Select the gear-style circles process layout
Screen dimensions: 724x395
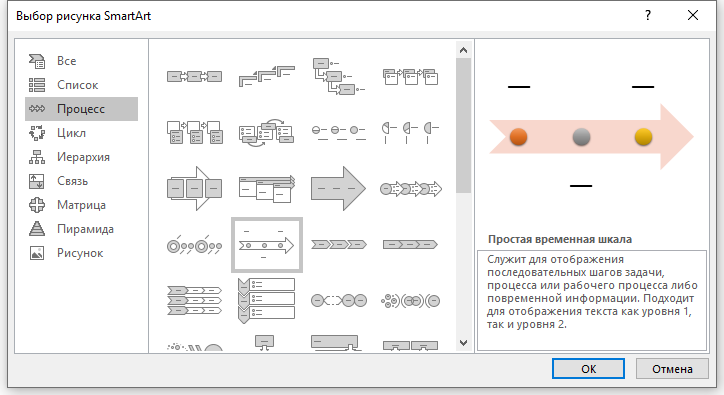pos(410,301)
